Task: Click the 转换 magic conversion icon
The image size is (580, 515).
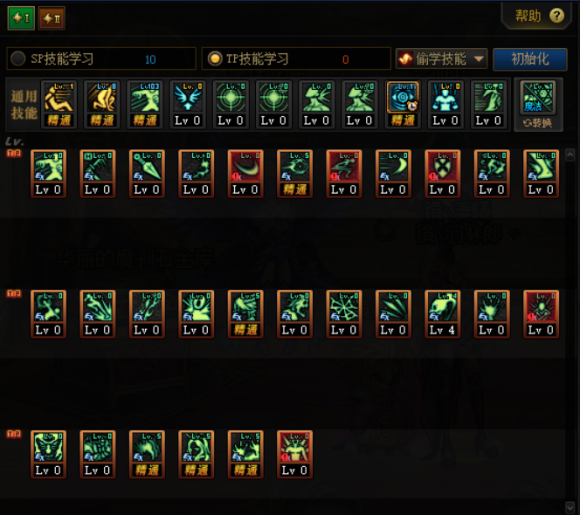Action: (538, 105)
